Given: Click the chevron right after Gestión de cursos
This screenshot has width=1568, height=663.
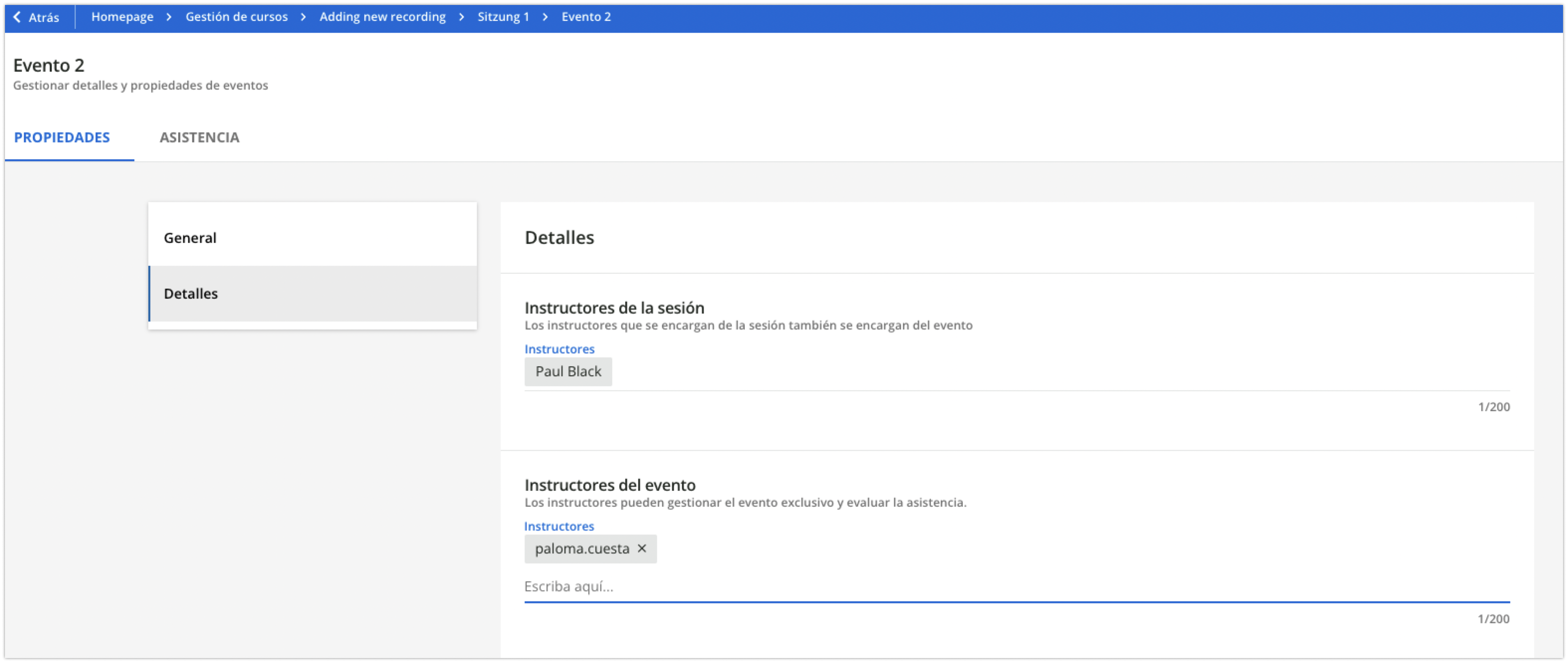Looking at the screenshot, I should [303, 17].
